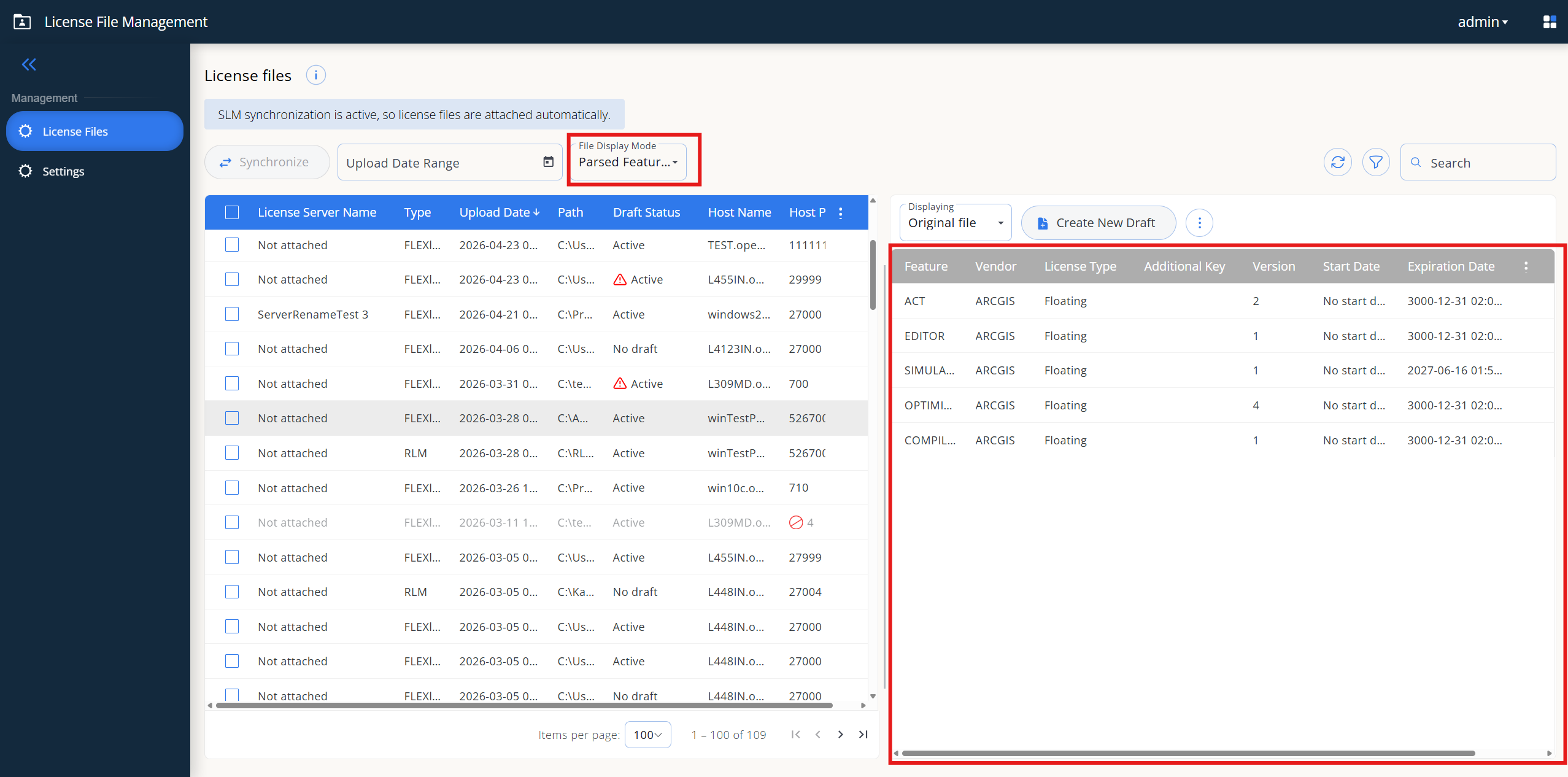The height and width of the screenshot is (777, 1568).
Task: Click Create New Draft button
Action: pos(1098,223)
